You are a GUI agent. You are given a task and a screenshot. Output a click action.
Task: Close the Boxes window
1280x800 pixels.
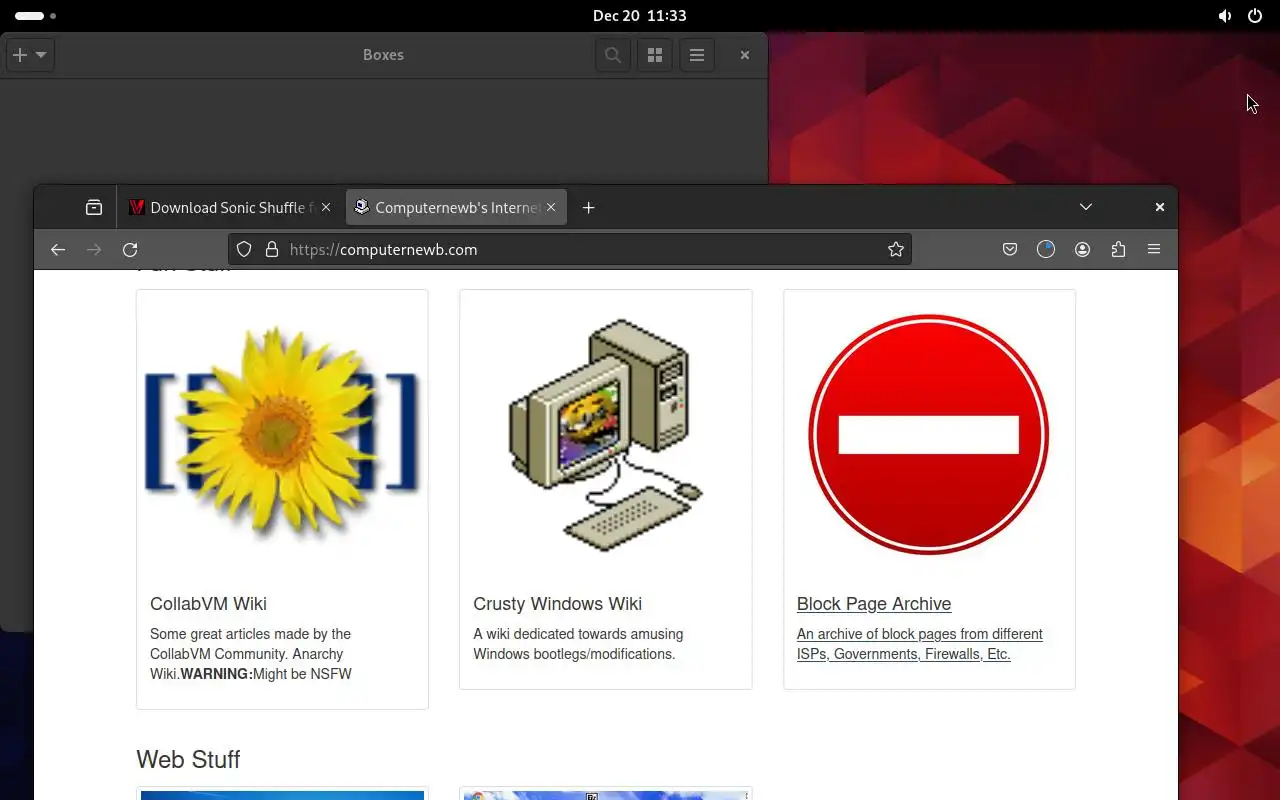(745, 55)
